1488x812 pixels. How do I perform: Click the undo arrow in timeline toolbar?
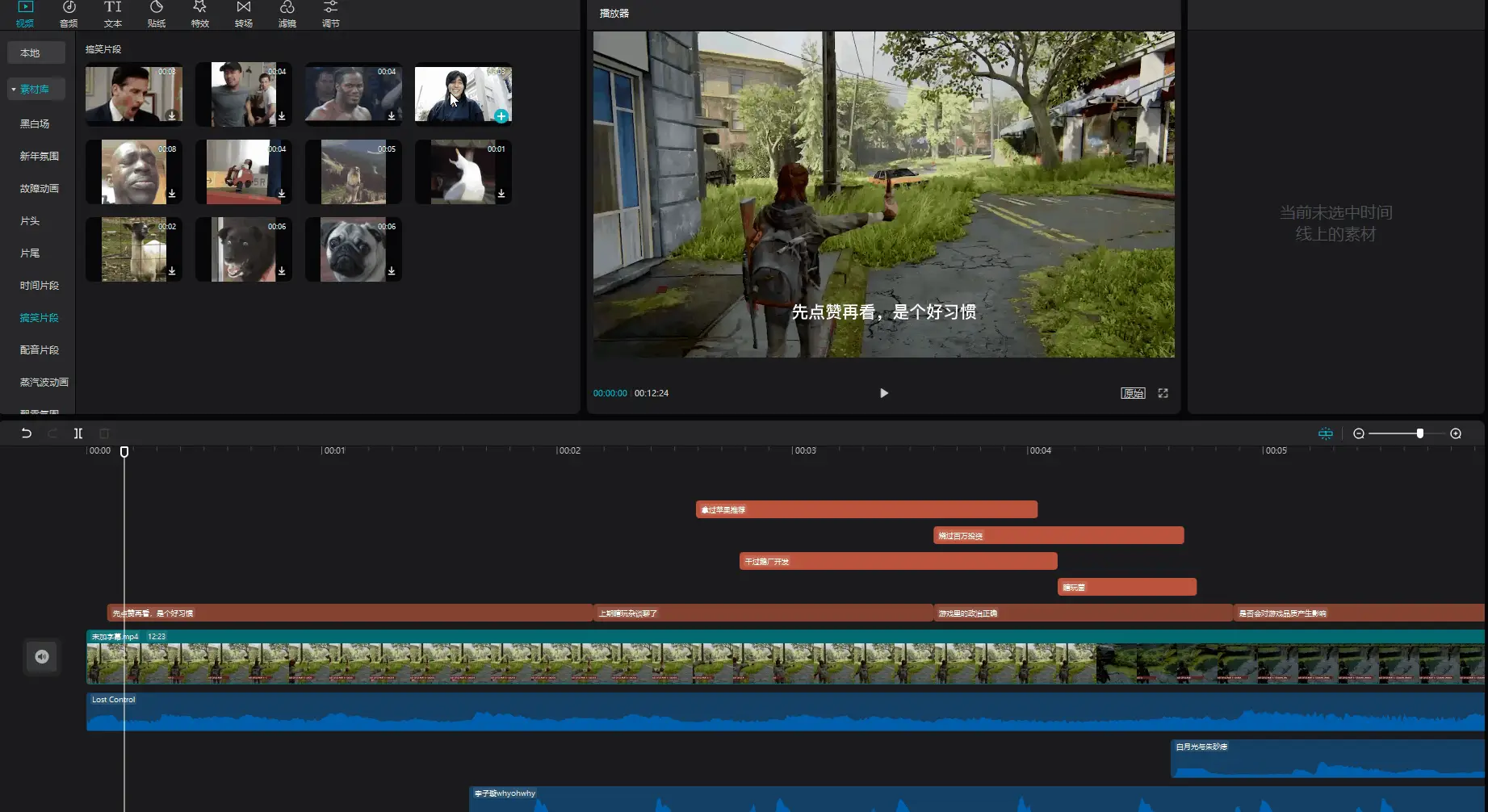tap(26, 433)
